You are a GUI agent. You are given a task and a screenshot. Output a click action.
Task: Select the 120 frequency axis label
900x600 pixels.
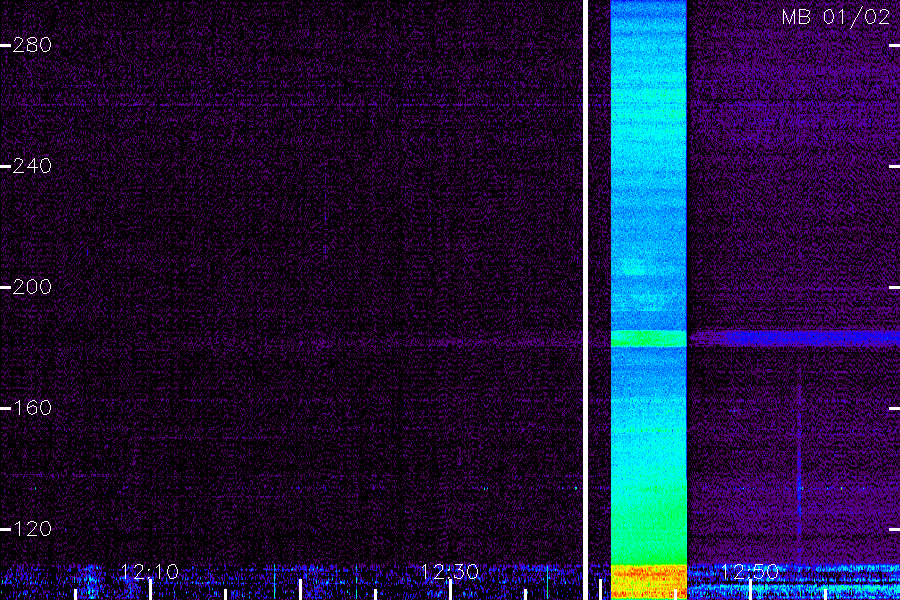coord(32,529)
